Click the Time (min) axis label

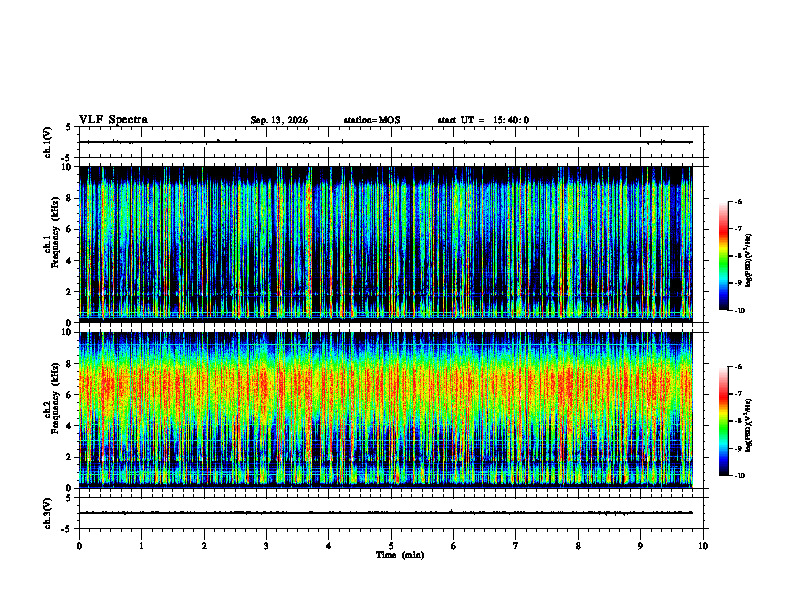click(x=400, y=555)
